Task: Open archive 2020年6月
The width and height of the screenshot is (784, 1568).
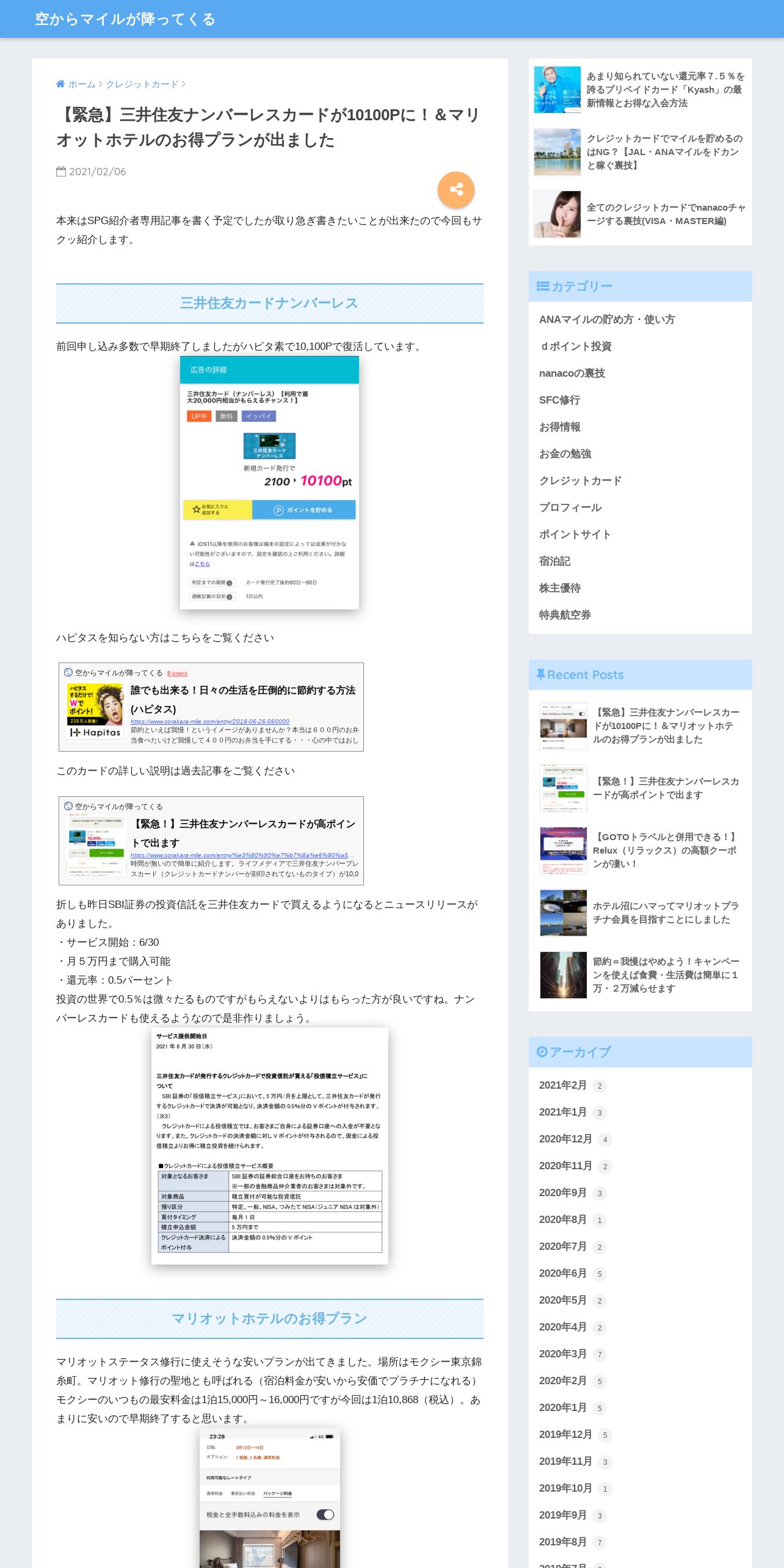Action: pyautogui.click(x=562, y=1273)
